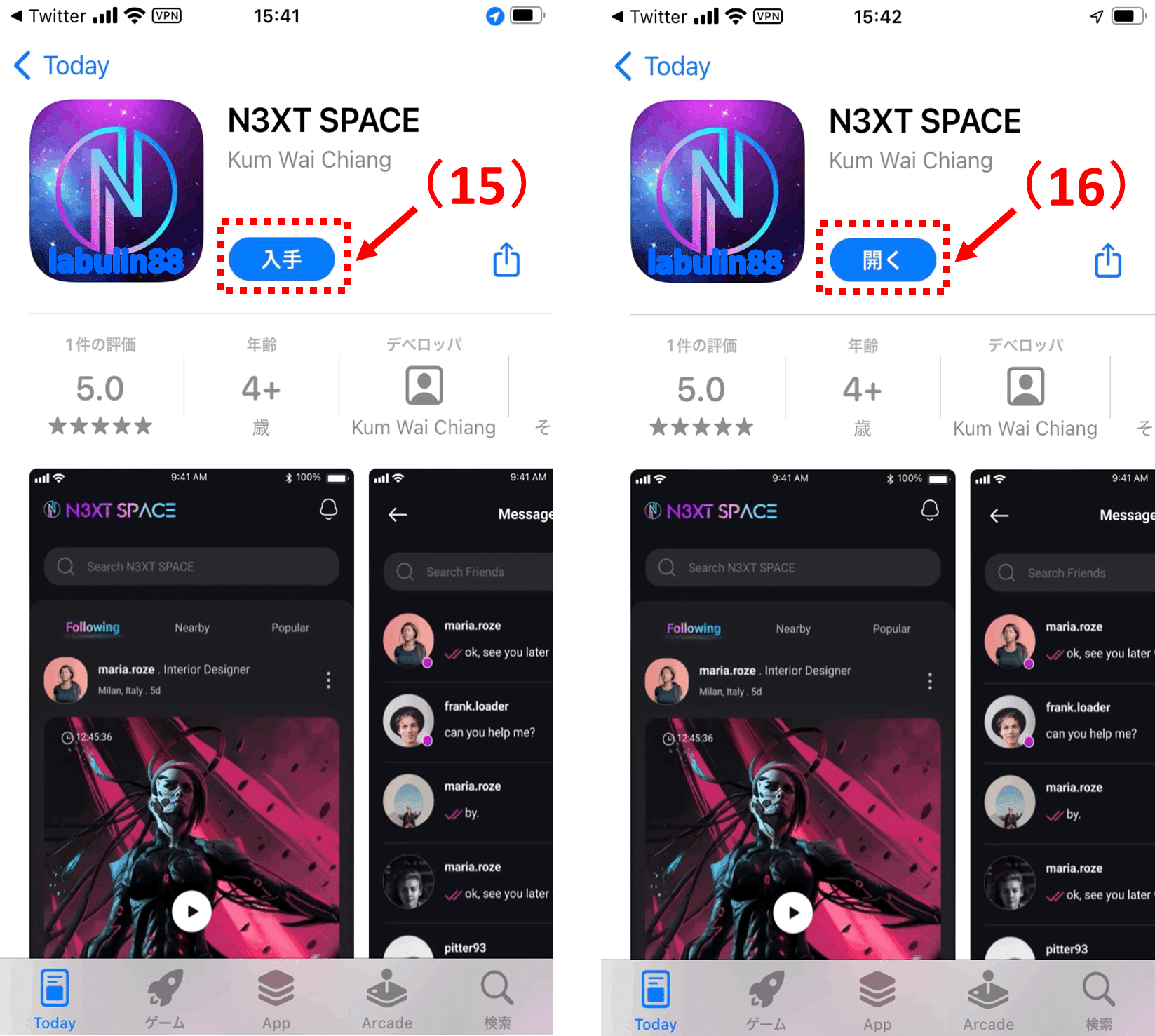Open developer Kum Wai Chiang icon left
1155x1036 pixels.
[424, 386]
